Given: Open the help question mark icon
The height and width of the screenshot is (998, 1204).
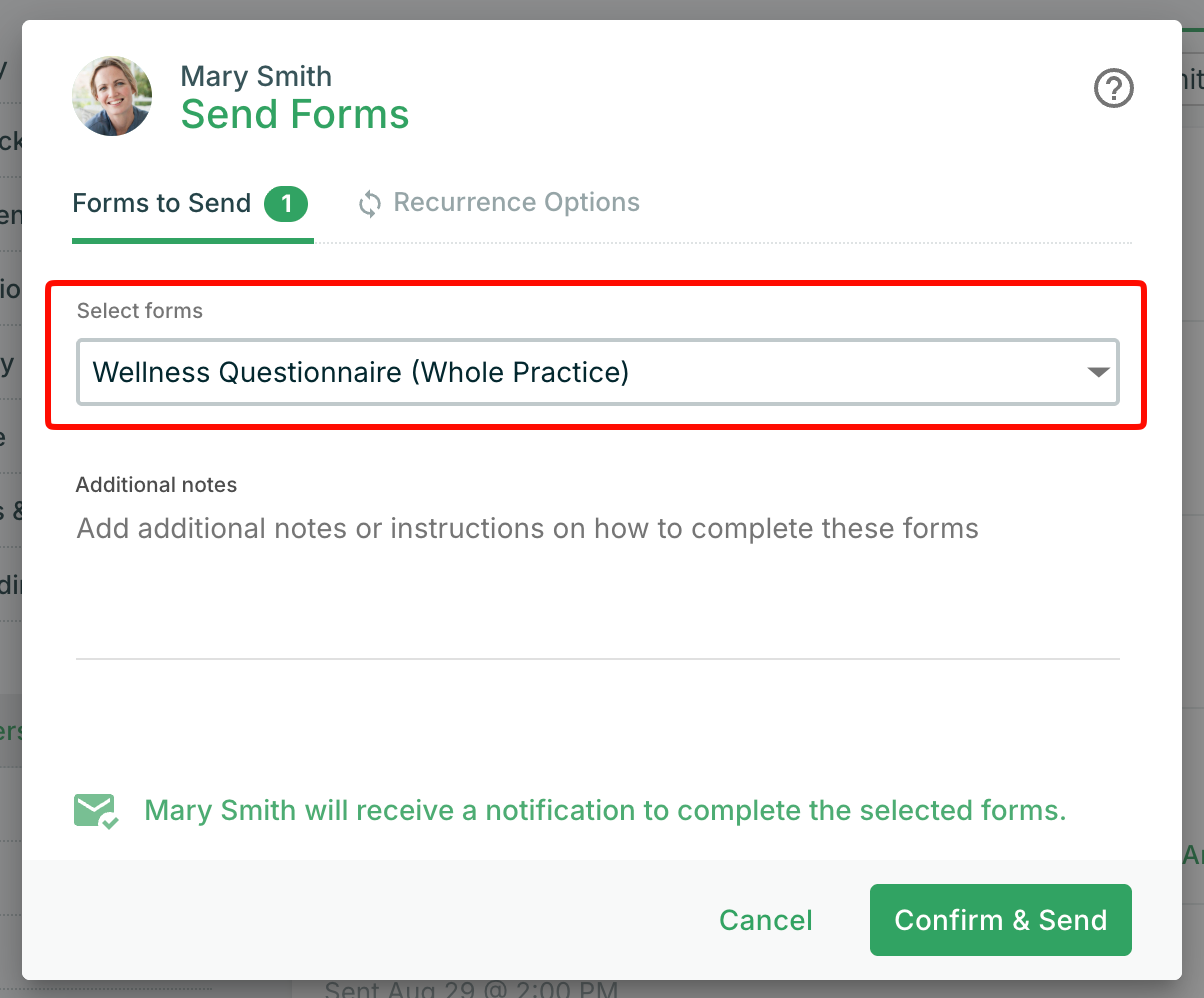Looking at the screenshot, I should tap(1113, 89).
